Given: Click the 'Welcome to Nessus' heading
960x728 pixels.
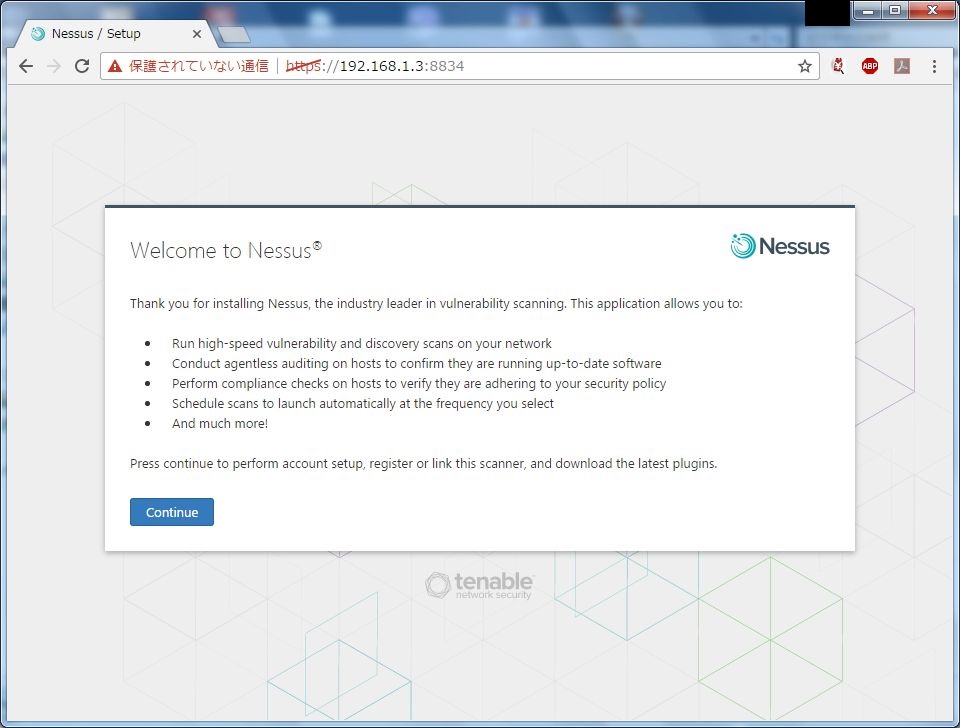Looking at the screenshot, I should (225, 250).
